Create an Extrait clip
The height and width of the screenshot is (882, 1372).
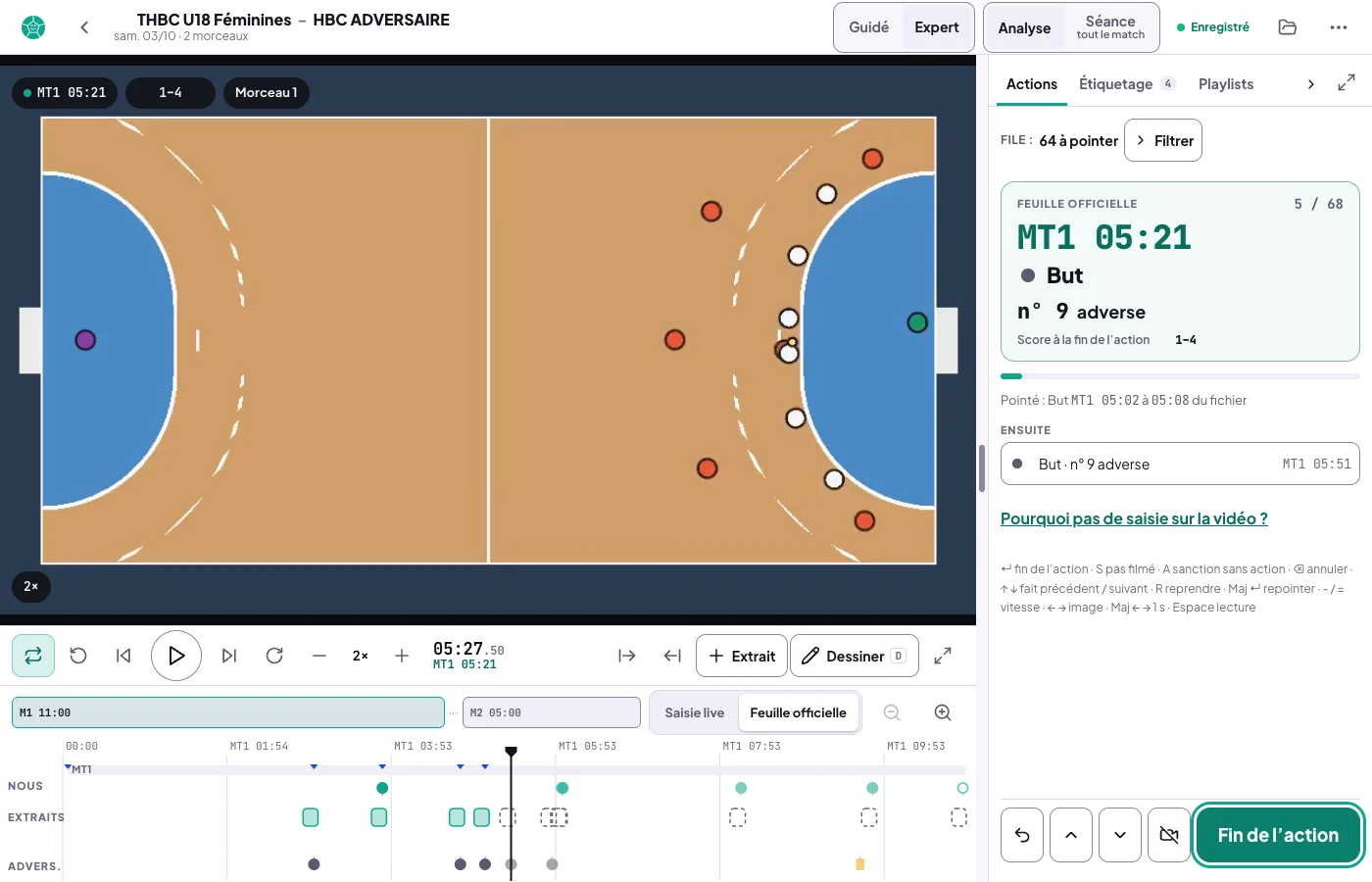[742, 656]
